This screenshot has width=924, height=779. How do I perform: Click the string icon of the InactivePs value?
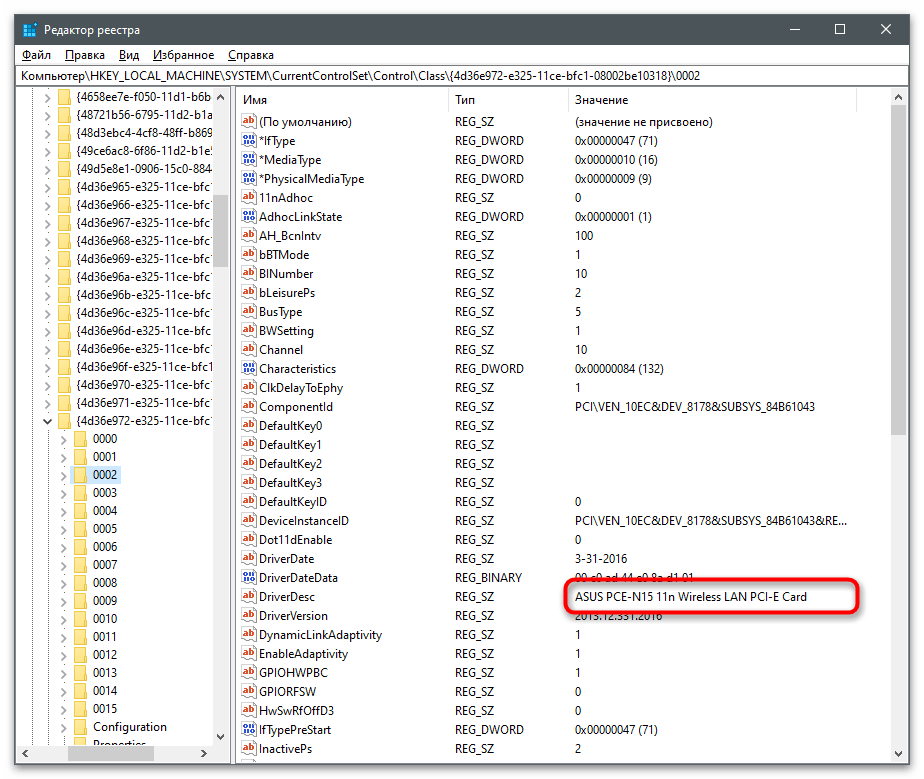tap(249, 748)
